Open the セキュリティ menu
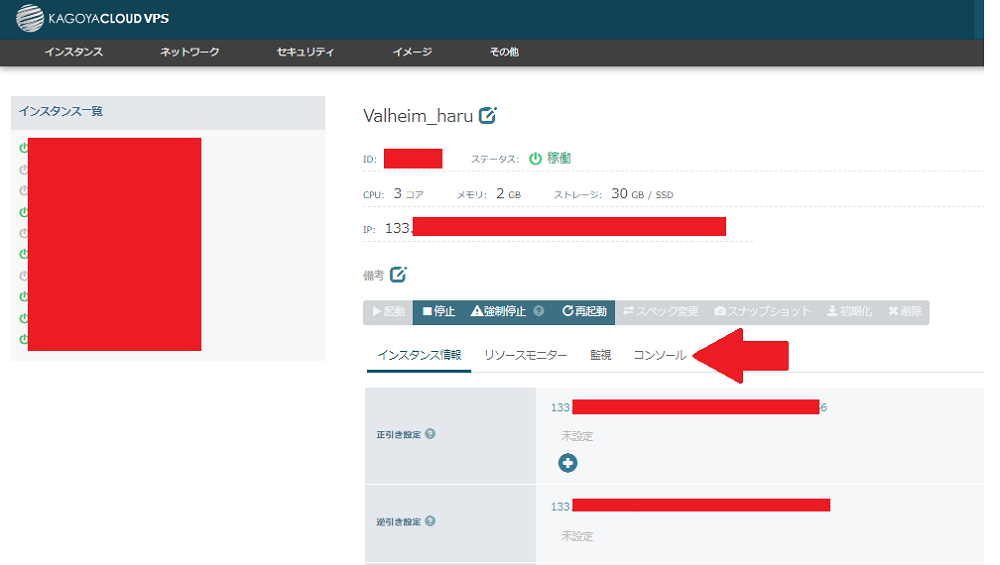This screenshot has width=1000, height=565. click(x=305, y=52)
